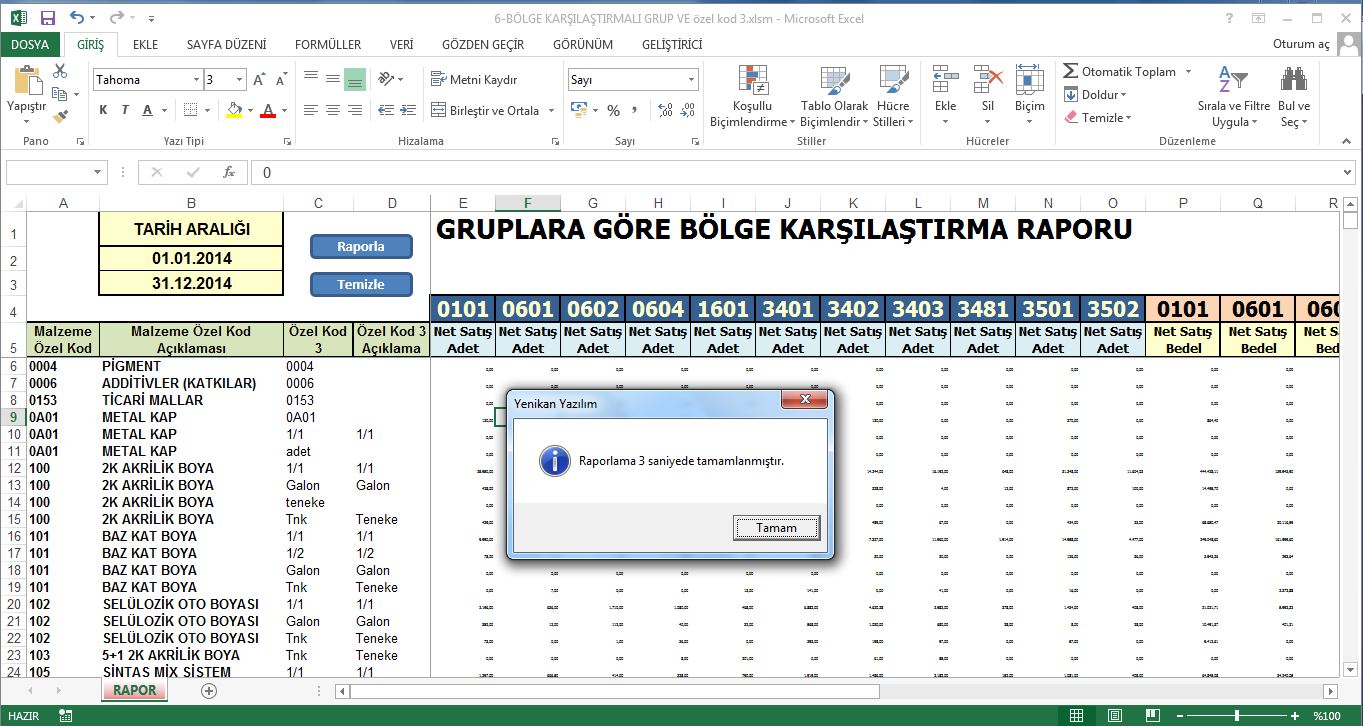The image size is (1363, 726).
Task: Select the RAPOR sheet tab
Action: (x=134, y=690)
